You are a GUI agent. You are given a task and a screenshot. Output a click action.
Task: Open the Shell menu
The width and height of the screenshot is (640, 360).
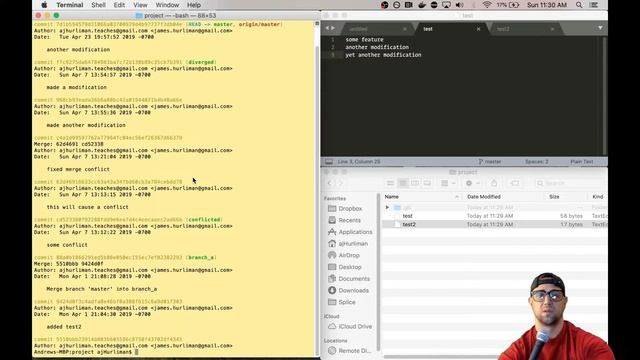coord(98,5)
